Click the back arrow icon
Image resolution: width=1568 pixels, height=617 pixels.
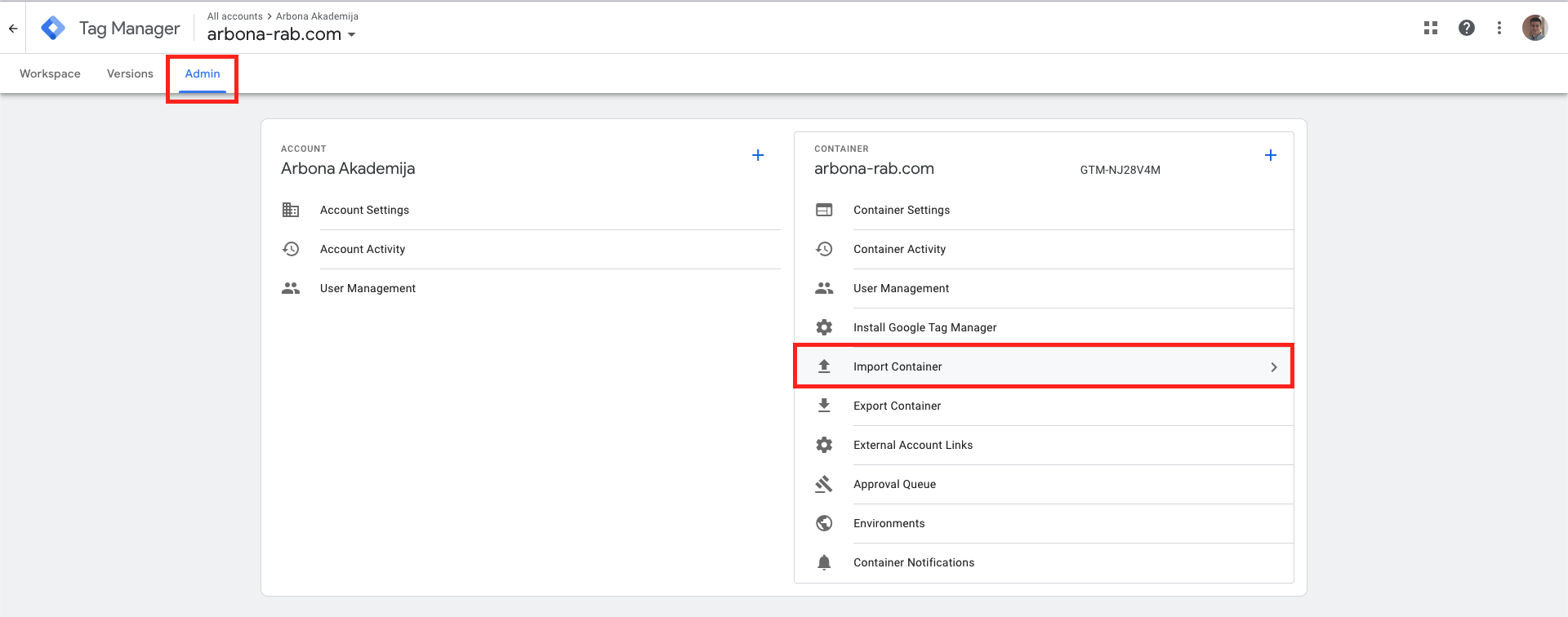coord(13,29)
